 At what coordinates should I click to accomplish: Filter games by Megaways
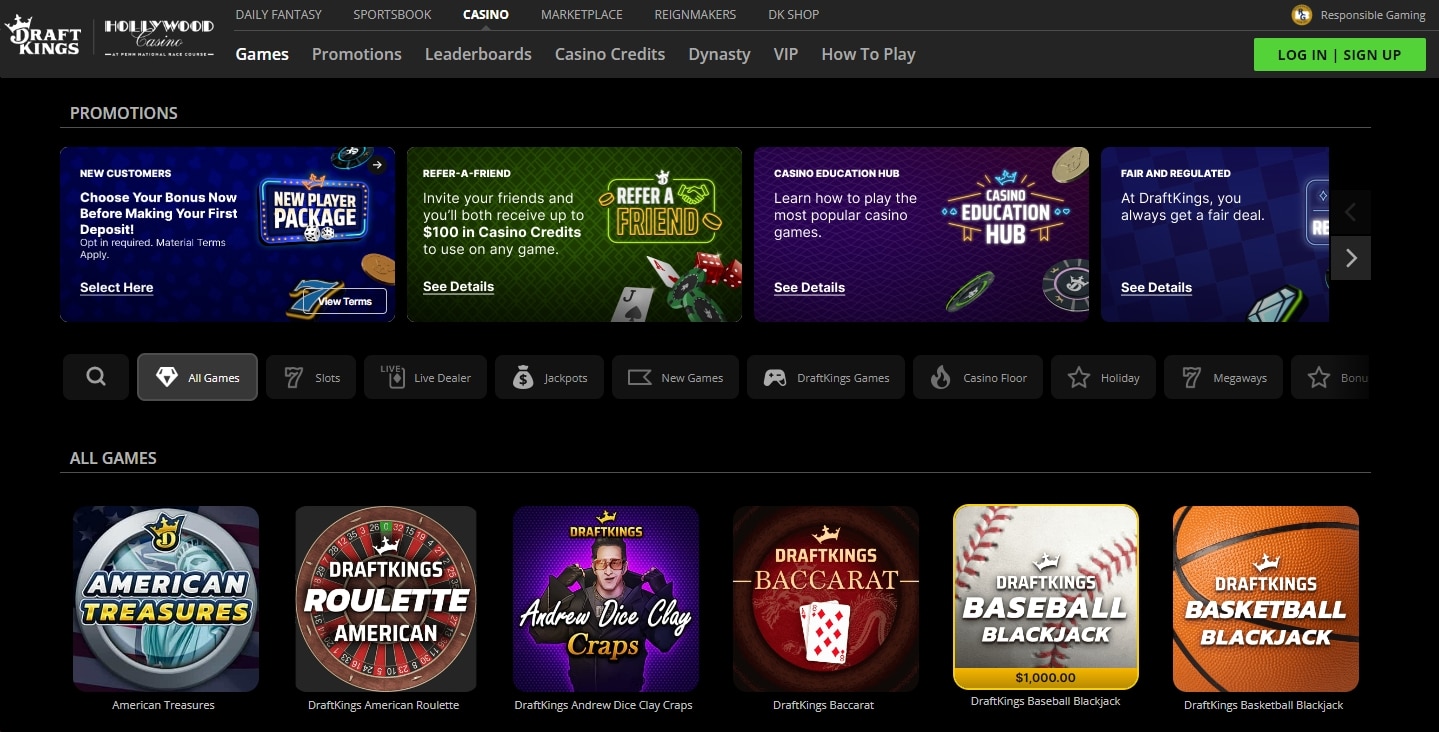click(x=1223, y=377)
